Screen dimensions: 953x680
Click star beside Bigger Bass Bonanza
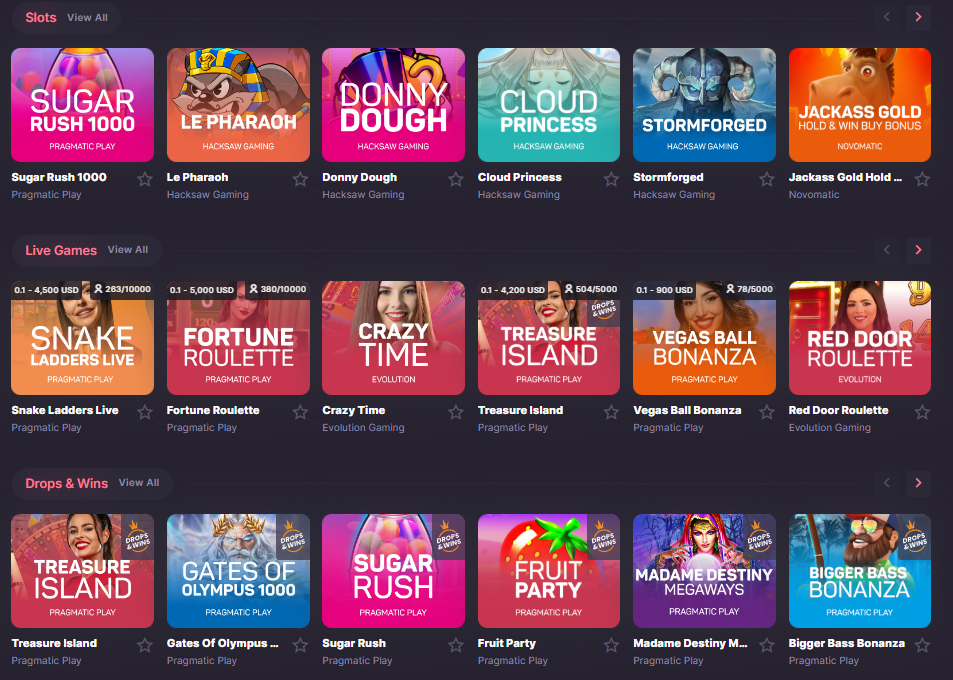tap(922, 645)
